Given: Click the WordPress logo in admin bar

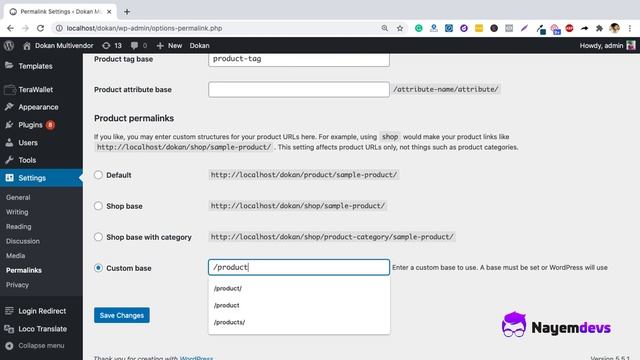Looking at the screenshot, I should tap(9, 45).
